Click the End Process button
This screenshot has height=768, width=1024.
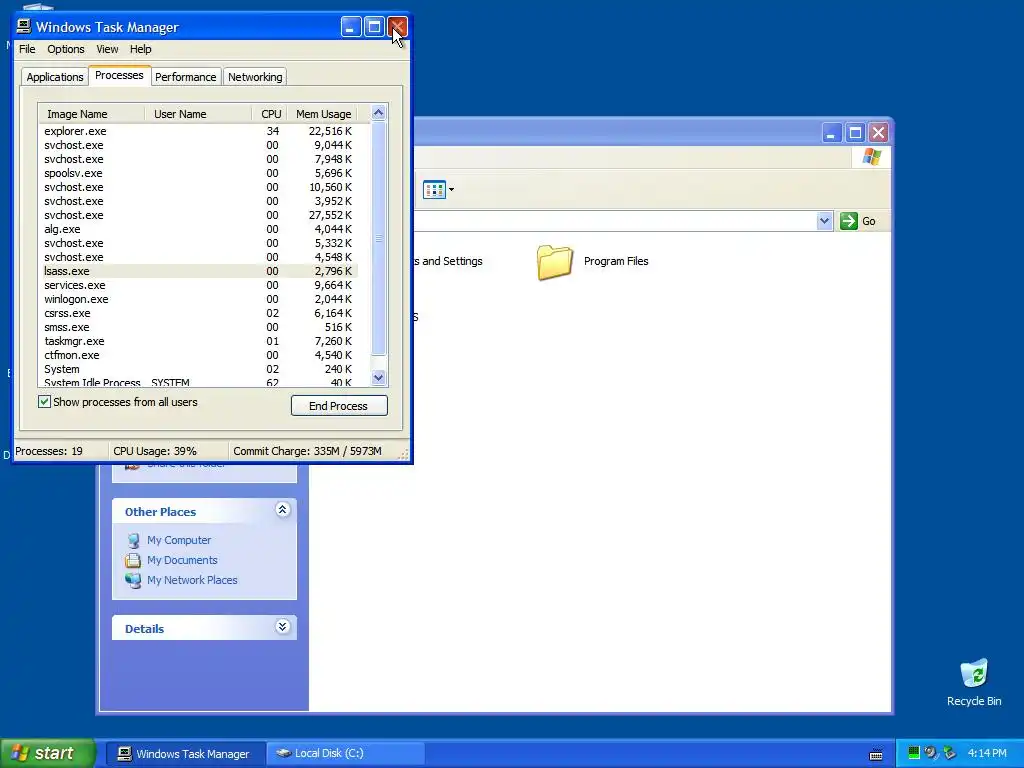point(339,406)
